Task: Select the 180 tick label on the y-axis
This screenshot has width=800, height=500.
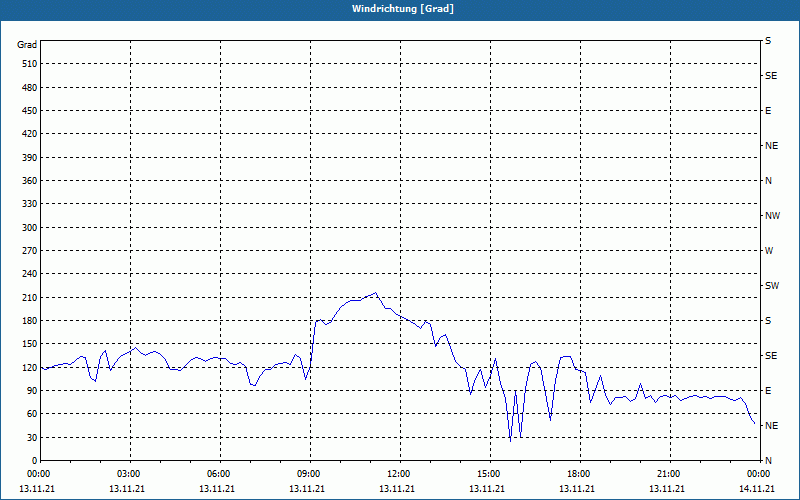Action: pos(30,321)
